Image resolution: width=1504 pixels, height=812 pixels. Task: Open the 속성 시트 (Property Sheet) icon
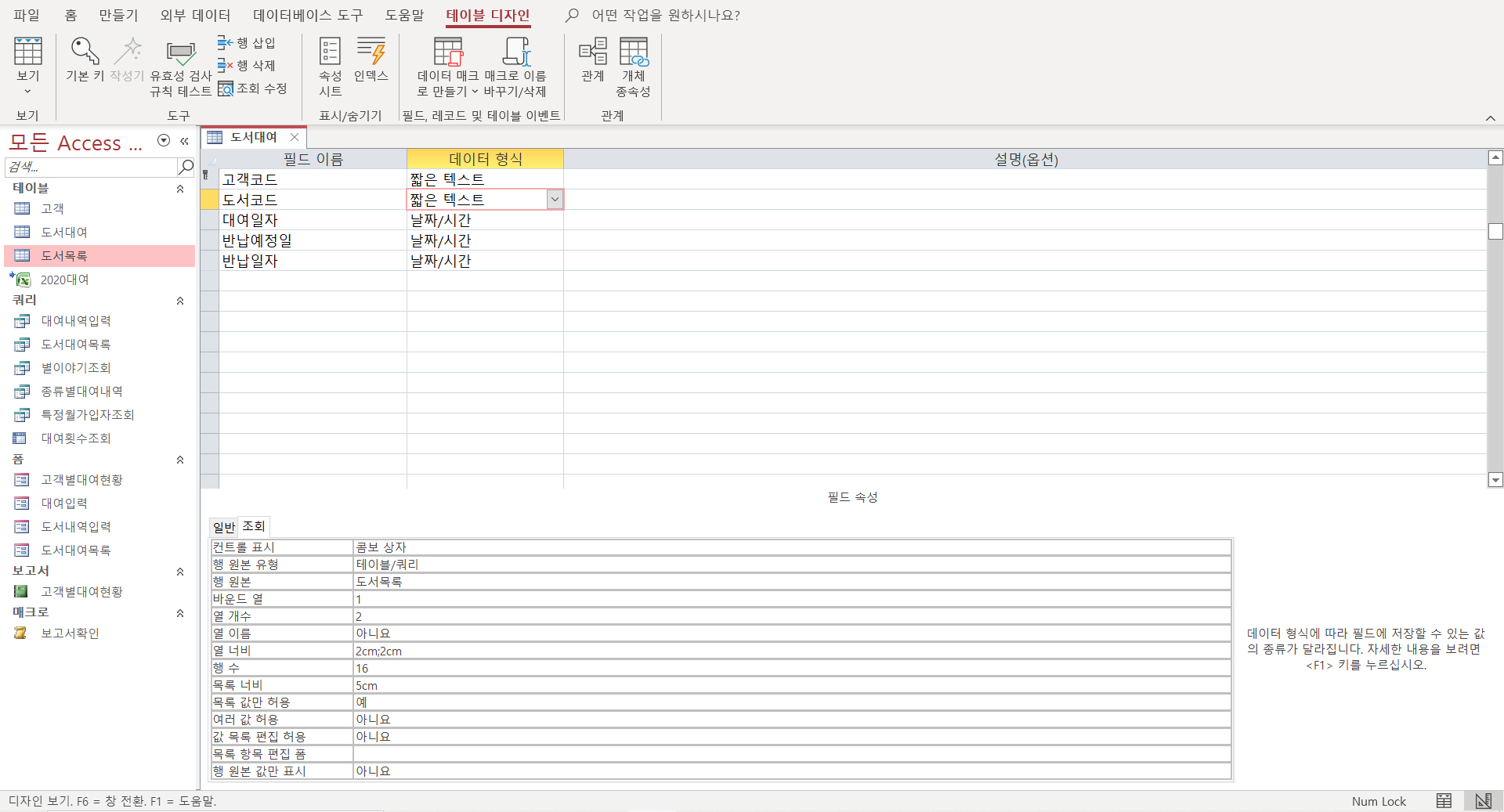pyautogui.click(x=330, y=52)
